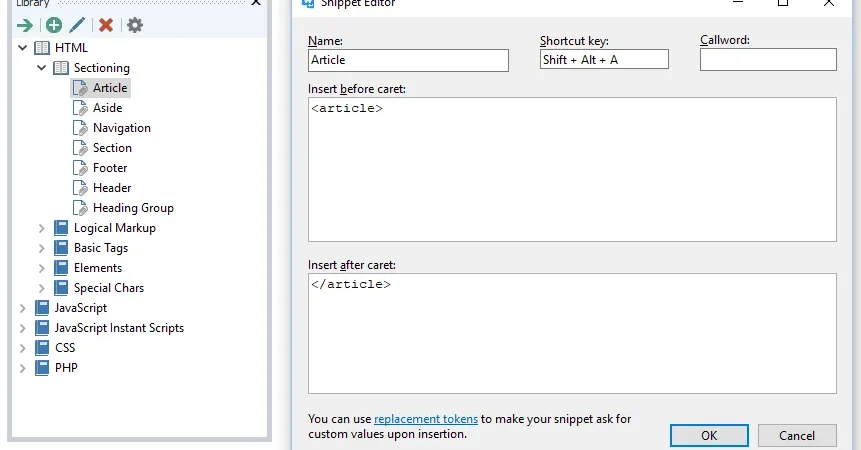Collapse the HTML library tree
This screenshot has width=861, height=450.
(23, 48)
